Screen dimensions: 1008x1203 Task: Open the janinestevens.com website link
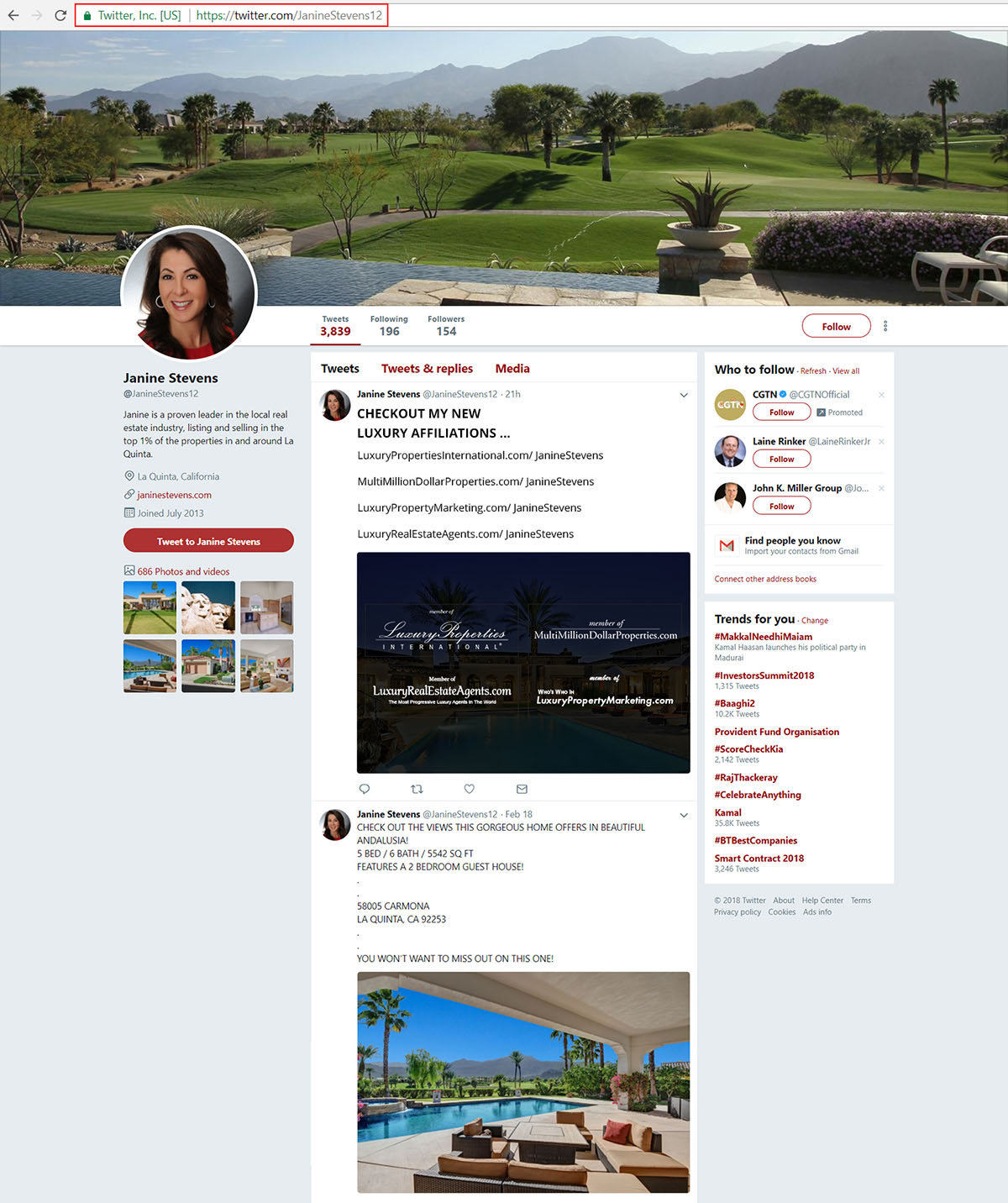175,495
